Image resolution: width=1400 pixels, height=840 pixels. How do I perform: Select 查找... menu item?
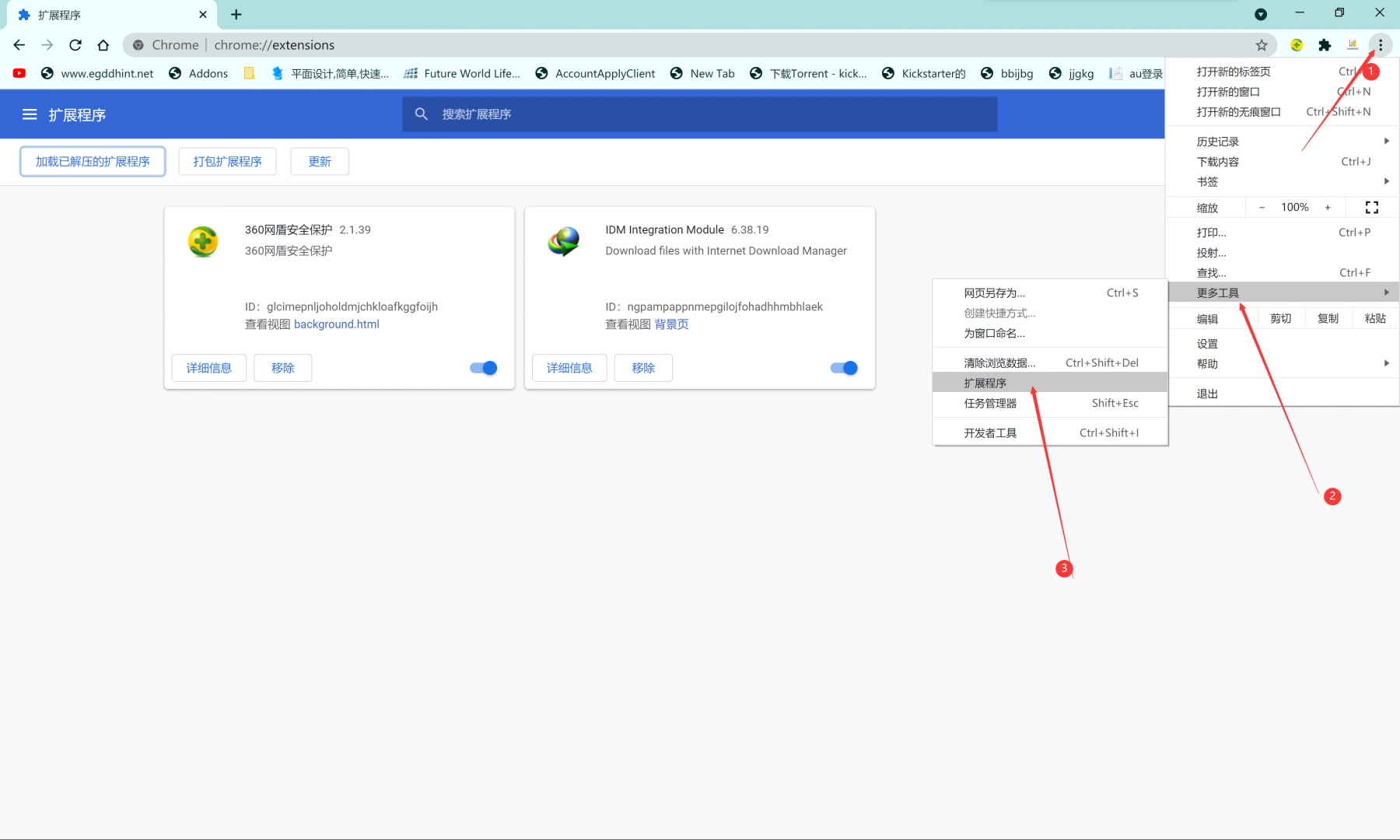coord(1283,272)
